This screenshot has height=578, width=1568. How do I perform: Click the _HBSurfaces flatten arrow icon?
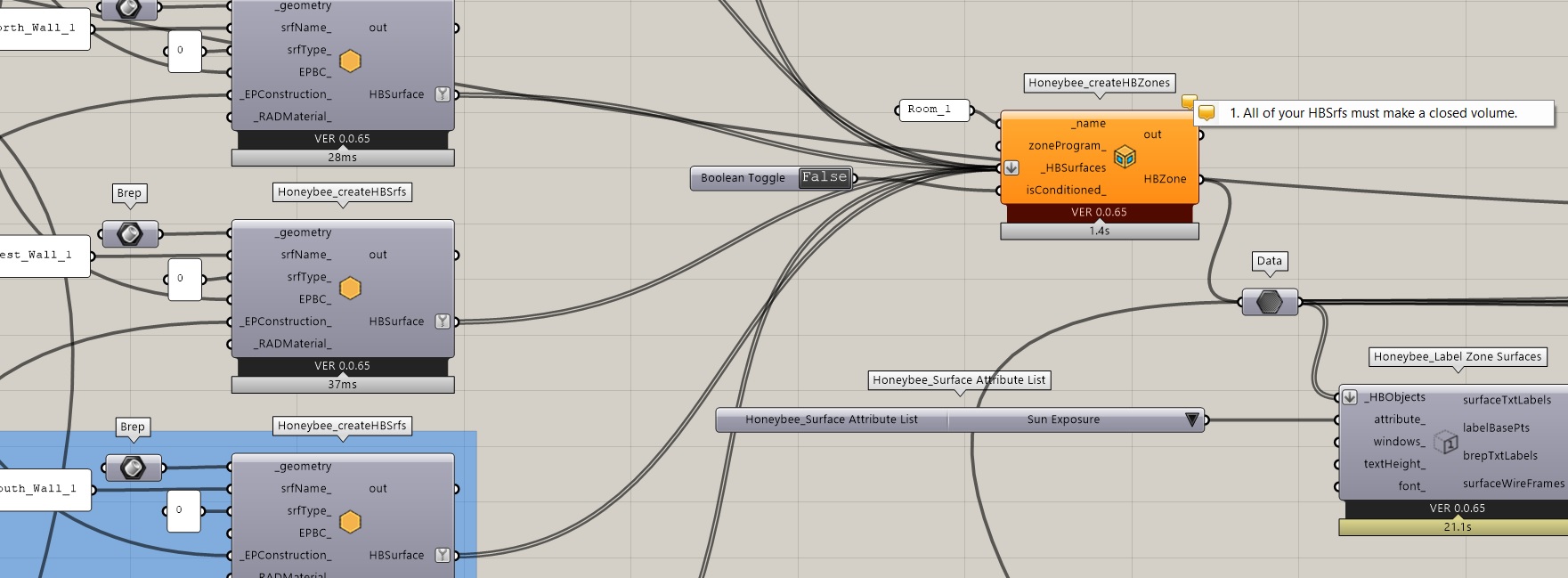tap(1011, 167)
